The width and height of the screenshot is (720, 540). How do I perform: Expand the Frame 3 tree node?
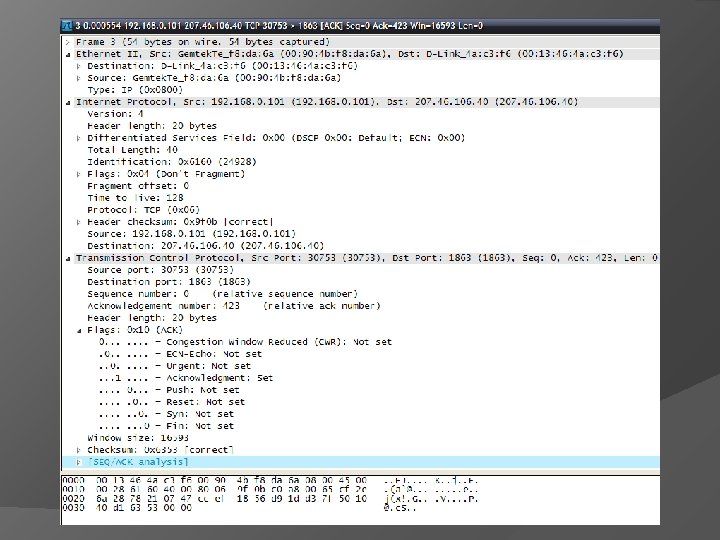[68, 42]
